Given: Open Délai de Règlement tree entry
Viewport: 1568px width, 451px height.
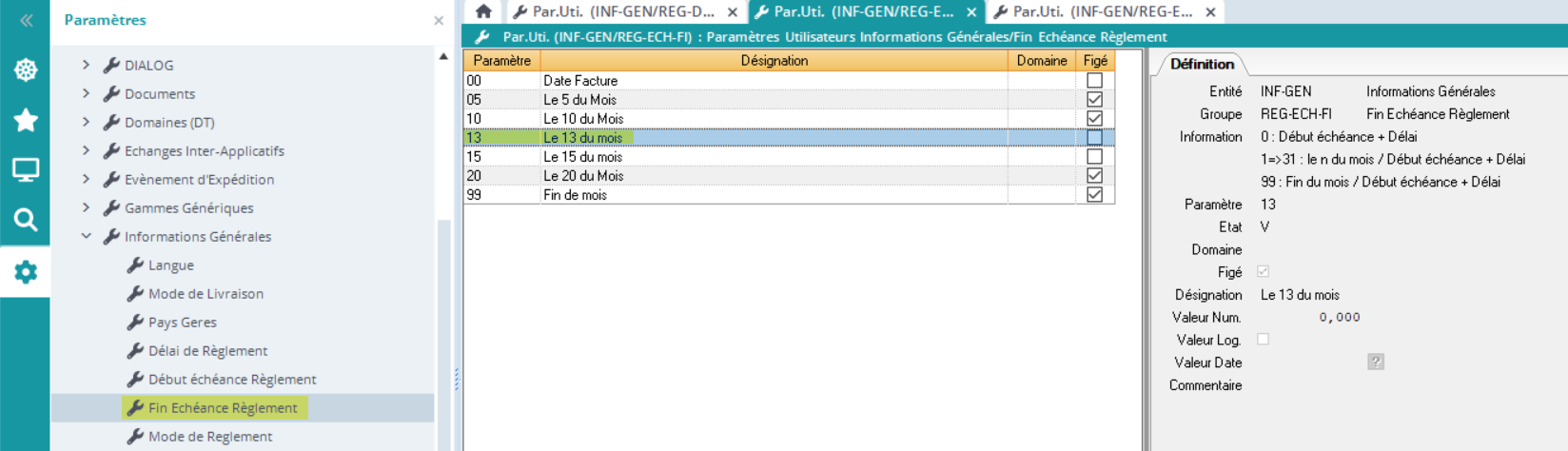Looking at the screenshot, I should click(207, 351).
